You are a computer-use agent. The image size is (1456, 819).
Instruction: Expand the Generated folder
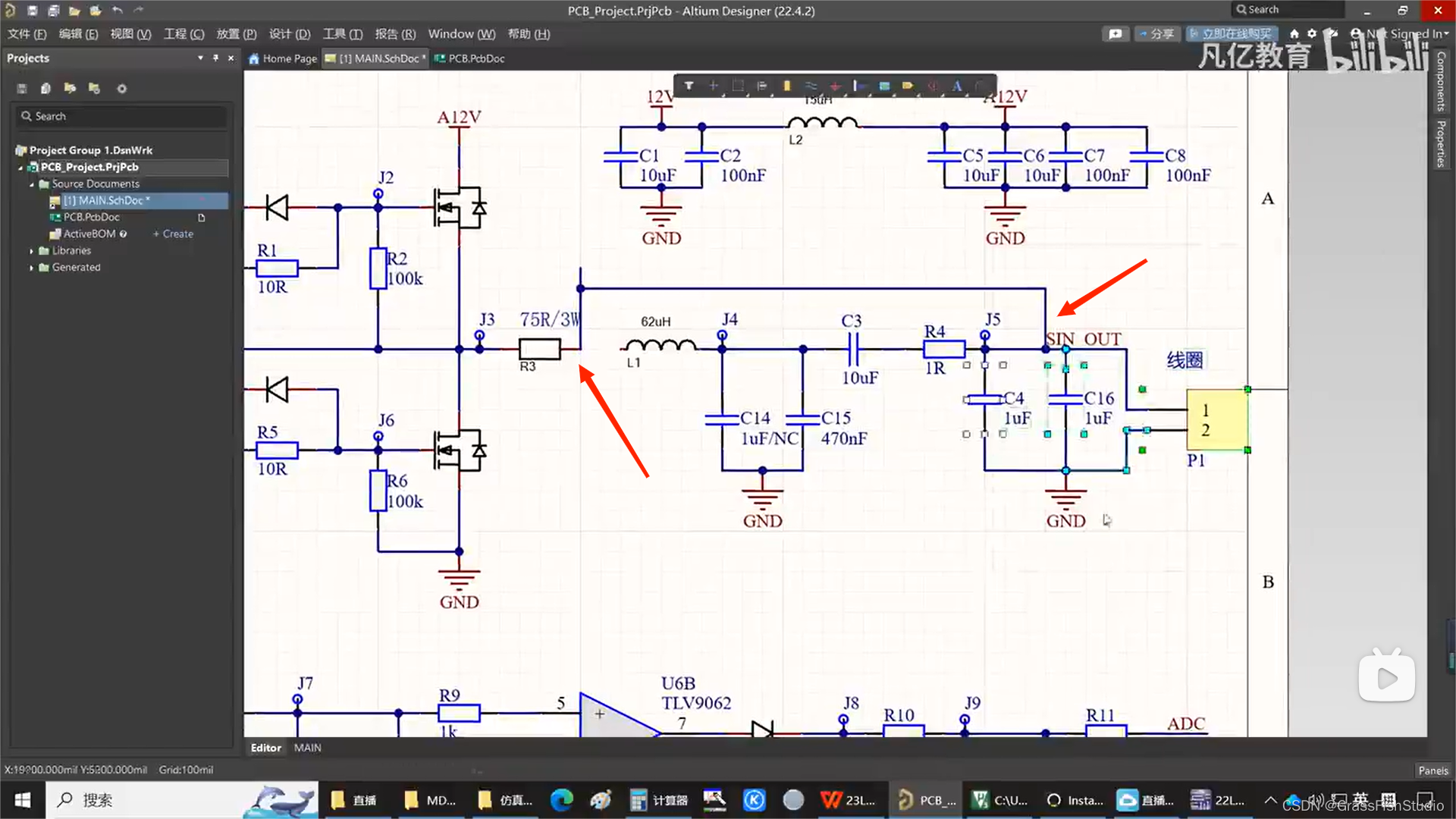[31, 268]
